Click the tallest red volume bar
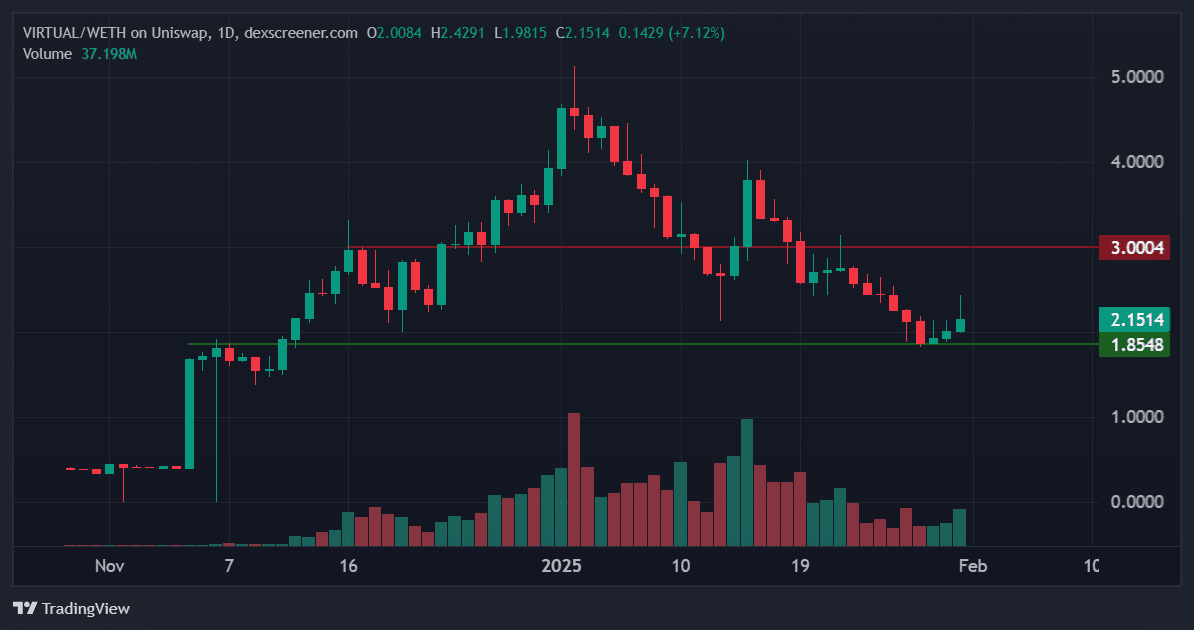 point(574,479)
